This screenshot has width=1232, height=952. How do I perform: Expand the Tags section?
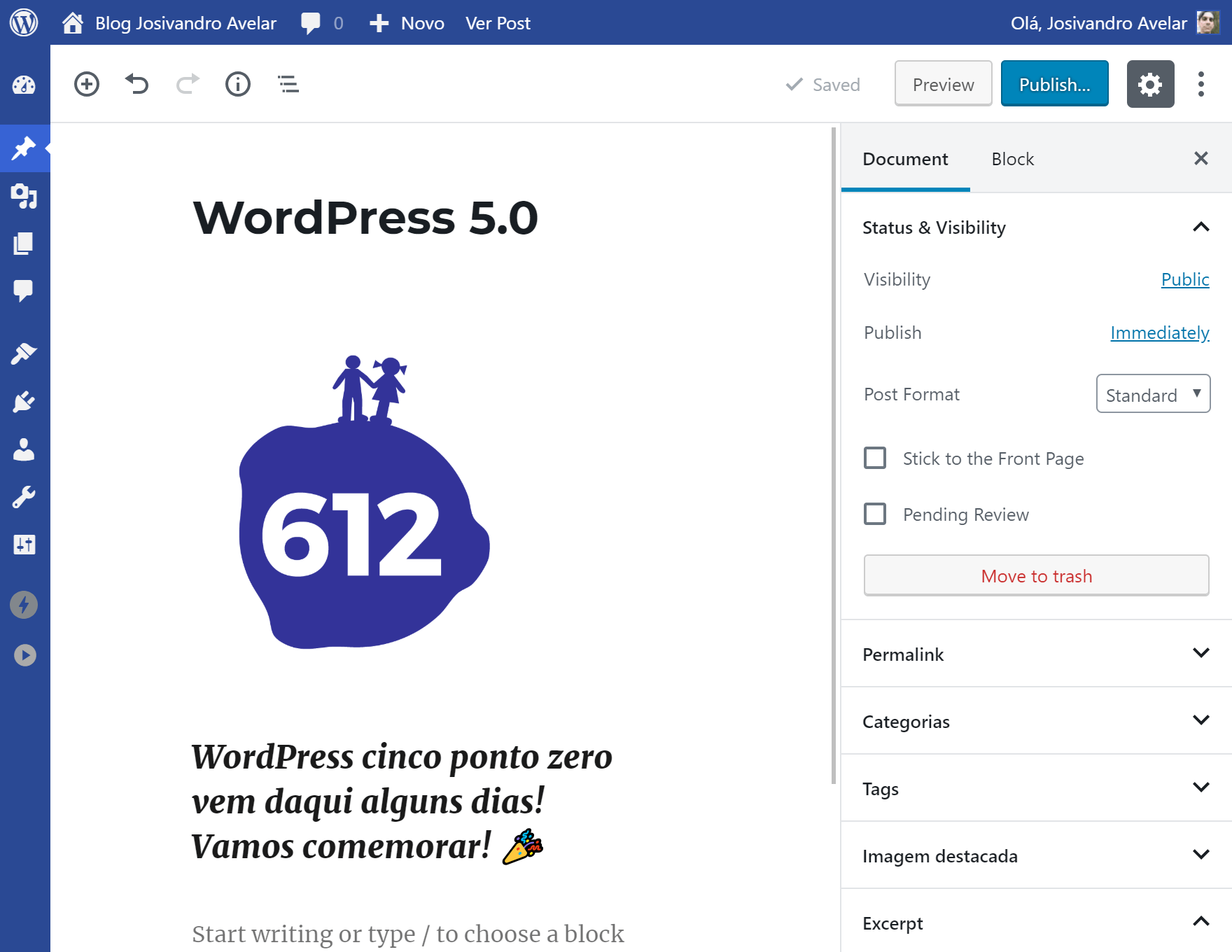pyautogui.click(x=1036, y=788)
